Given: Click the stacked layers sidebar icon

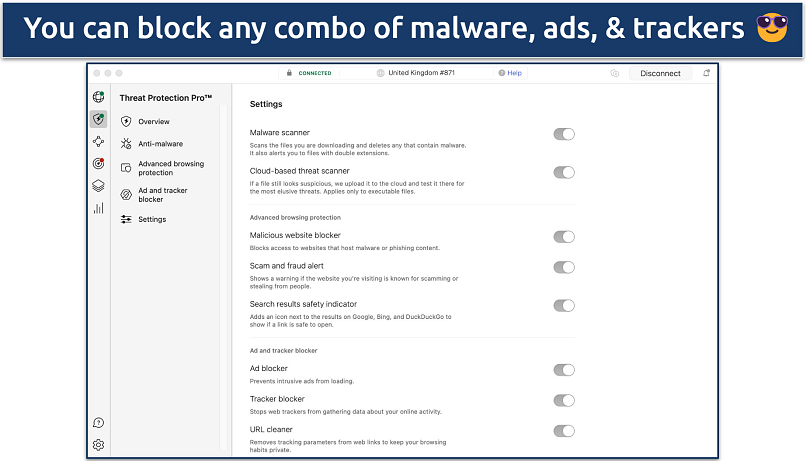Looking at the screenshot, I should [98, 186].
